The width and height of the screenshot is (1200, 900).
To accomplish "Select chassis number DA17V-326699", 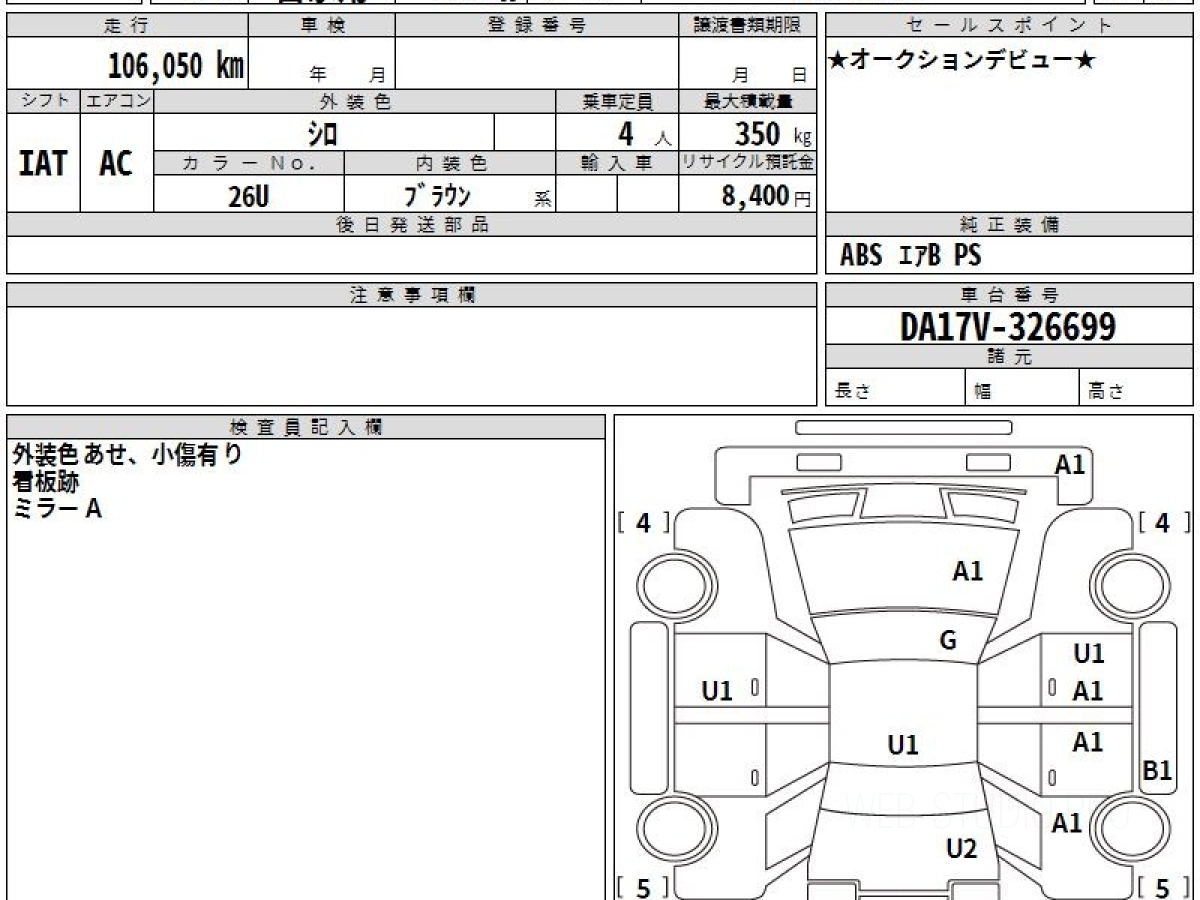I will 1008,326.
